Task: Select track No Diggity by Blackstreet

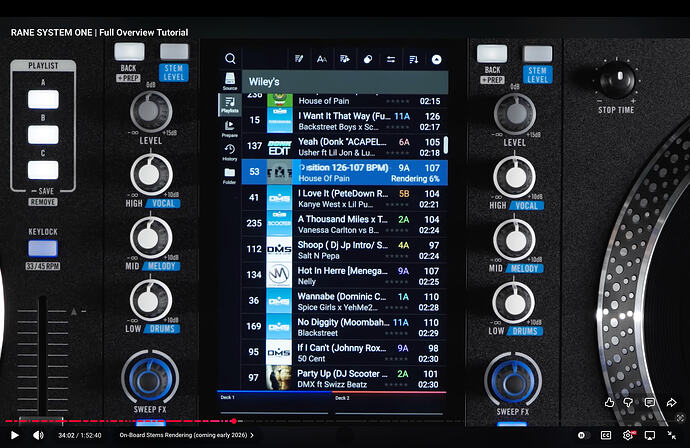Action: (x=345, y=327)
